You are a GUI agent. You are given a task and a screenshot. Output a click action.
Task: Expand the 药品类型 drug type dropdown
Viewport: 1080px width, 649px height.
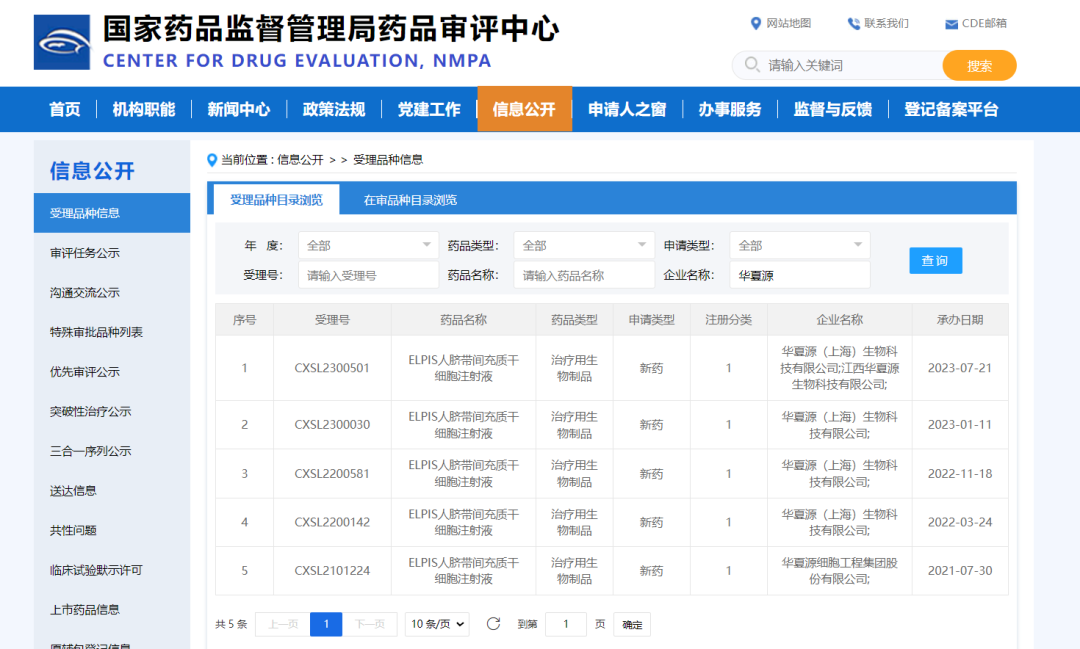(x=584, y=245)
